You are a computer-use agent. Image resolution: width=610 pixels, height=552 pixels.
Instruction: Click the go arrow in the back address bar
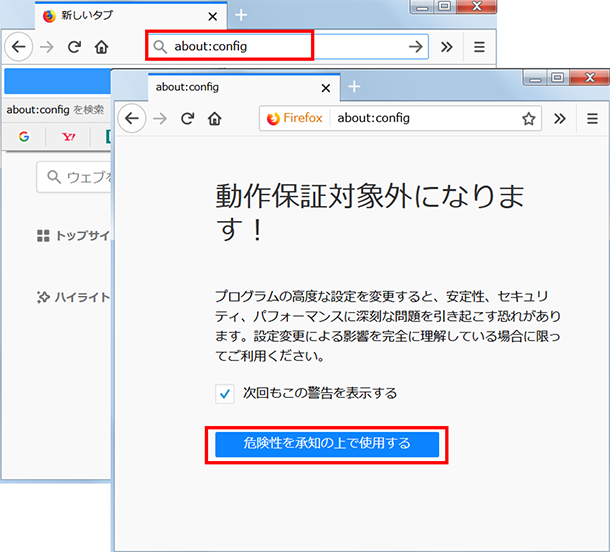tap(415, 47)
